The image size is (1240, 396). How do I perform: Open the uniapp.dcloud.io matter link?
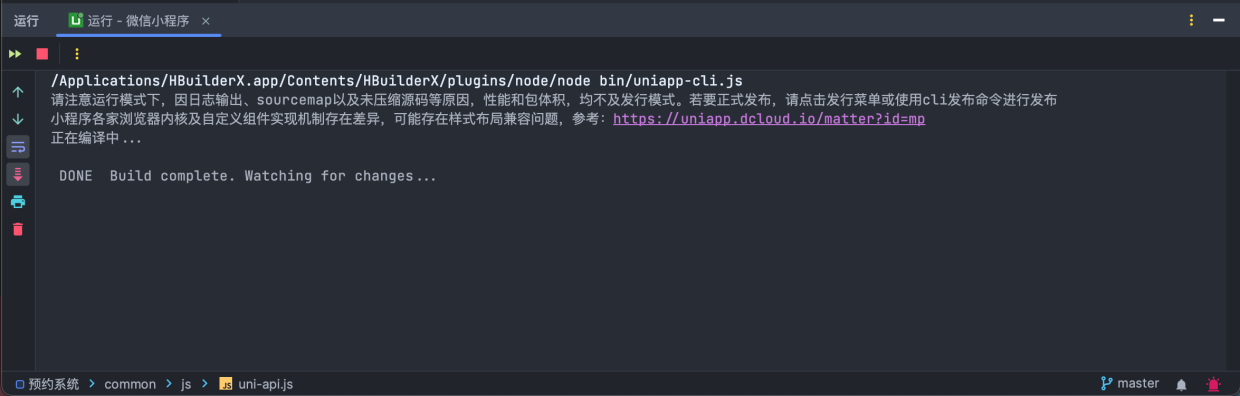(x=769, y=119)
